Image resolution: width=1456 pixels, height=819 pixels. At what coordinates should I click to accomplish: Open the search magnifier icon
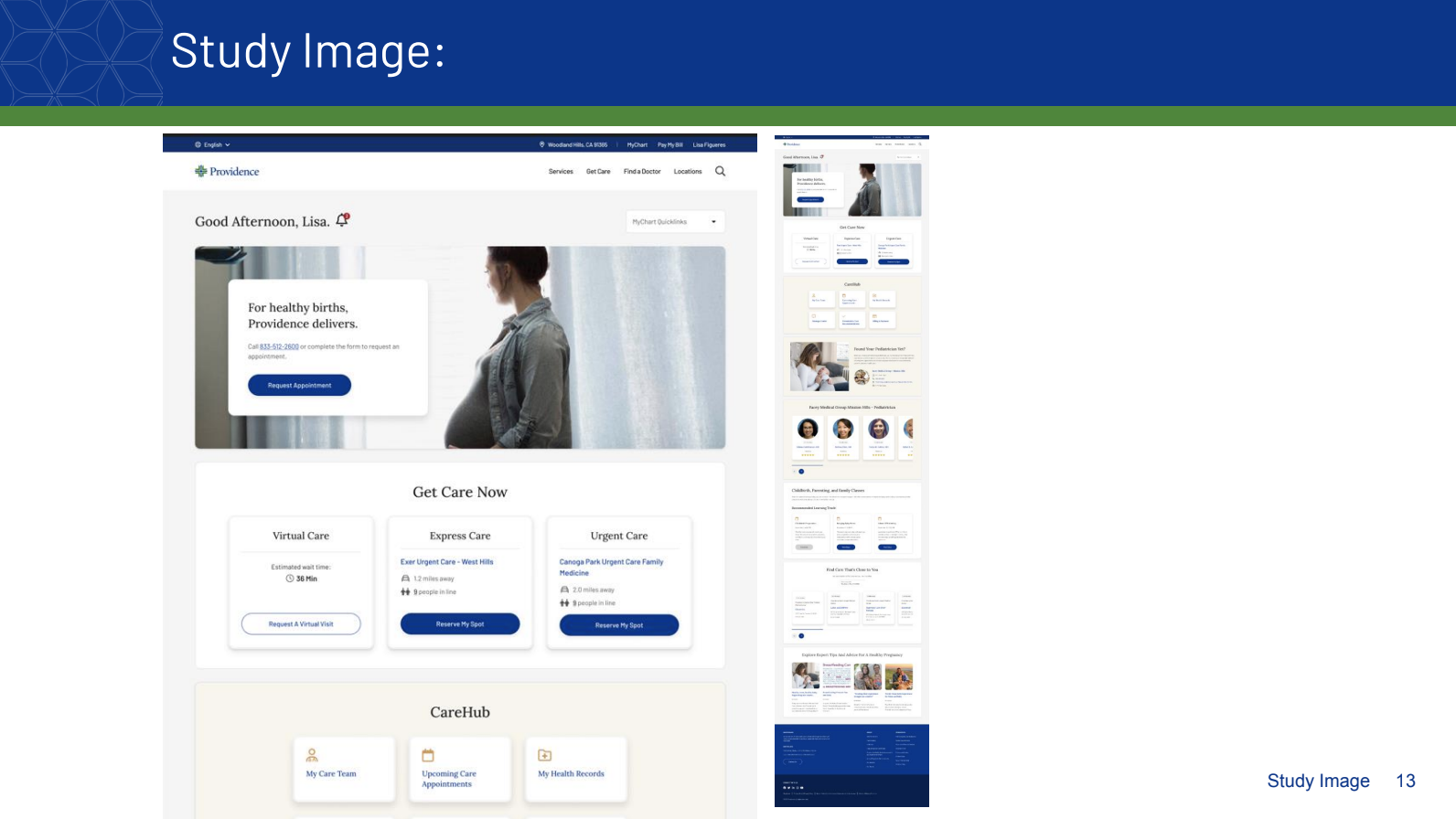pyautogui.click(x=721, y=171)
